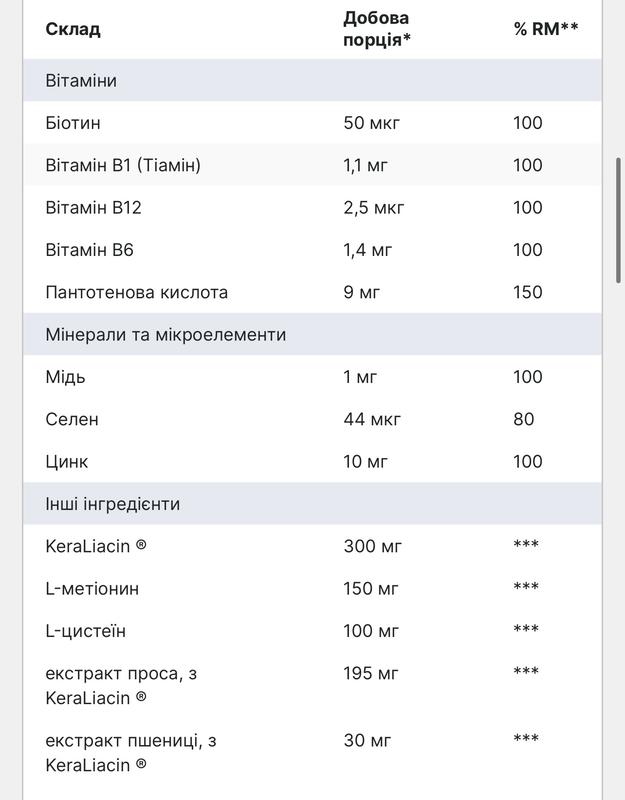Click the "L-цистеїн" ingredient name

tap(86, 631)
